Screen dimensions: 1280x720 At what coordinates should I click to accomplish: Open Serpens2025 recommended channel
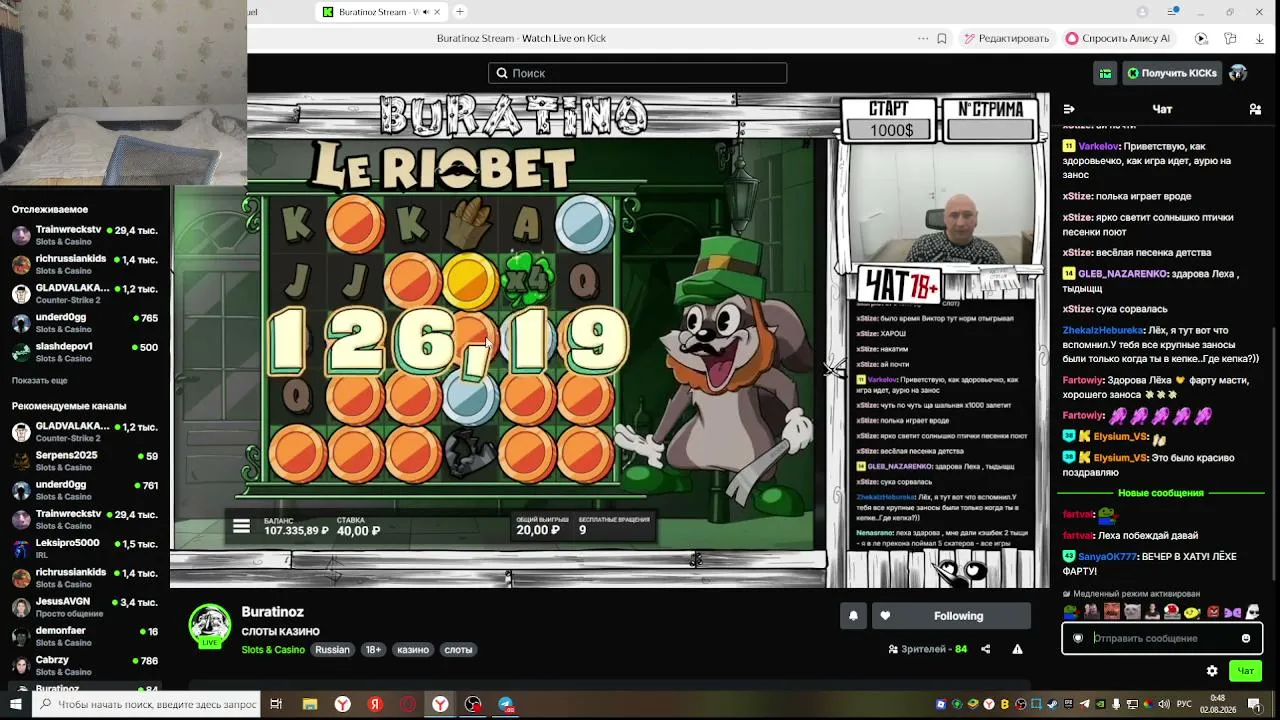(x=85, y=460)
